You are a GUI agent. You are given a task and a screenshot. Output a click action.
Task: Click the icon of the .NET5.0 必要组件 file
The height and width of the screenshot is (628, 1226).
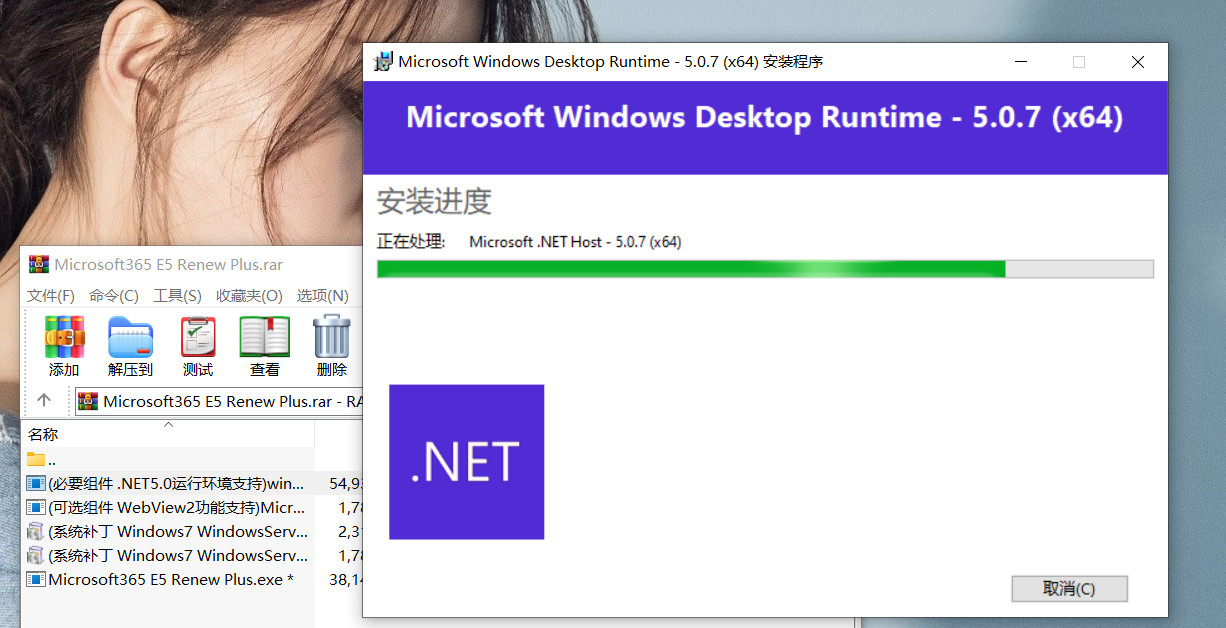coord(36,483)
